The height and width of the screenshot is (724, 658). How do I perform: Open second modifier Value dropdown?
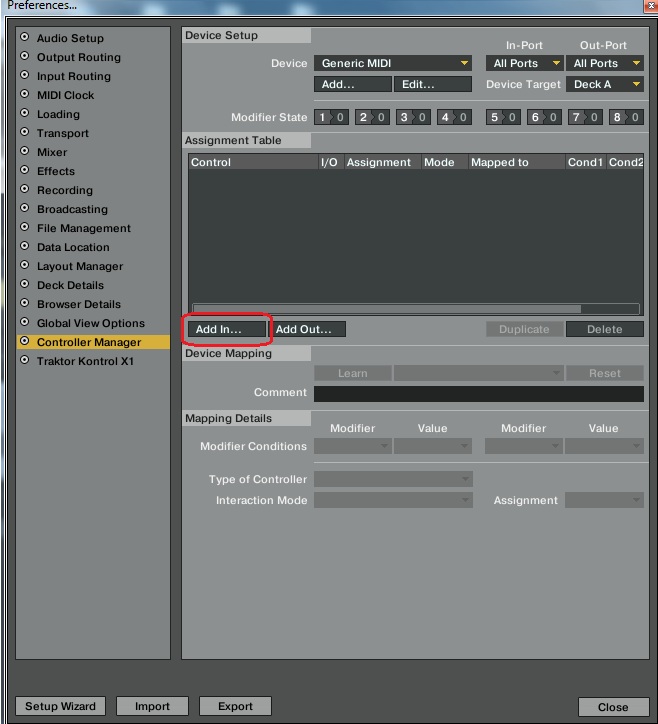pyautogui.click(x=604, y=446)
